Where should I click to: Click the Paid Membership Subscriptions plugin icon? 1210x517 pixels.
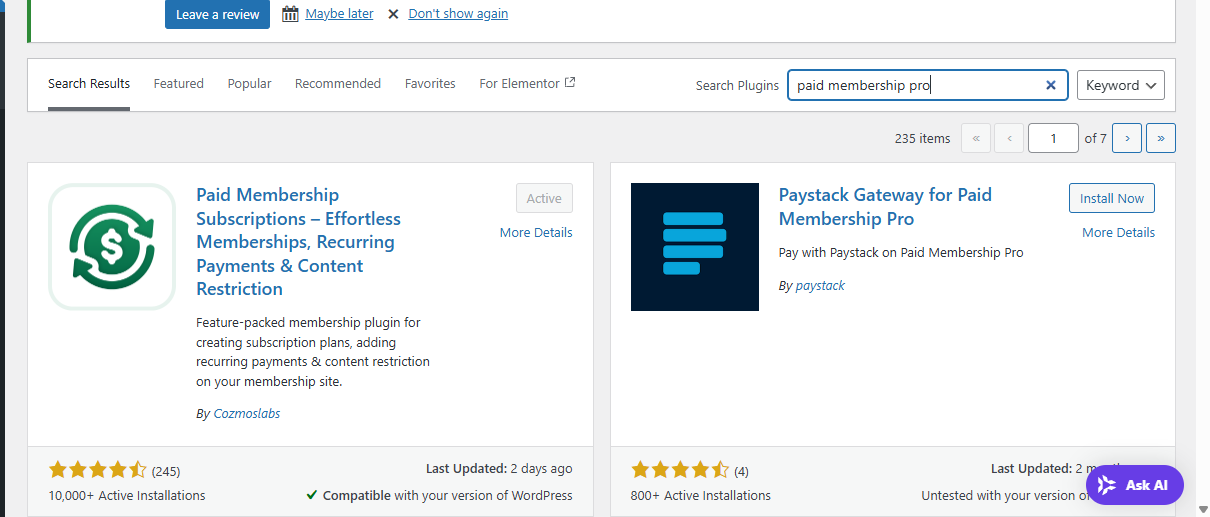click(112, 247)
